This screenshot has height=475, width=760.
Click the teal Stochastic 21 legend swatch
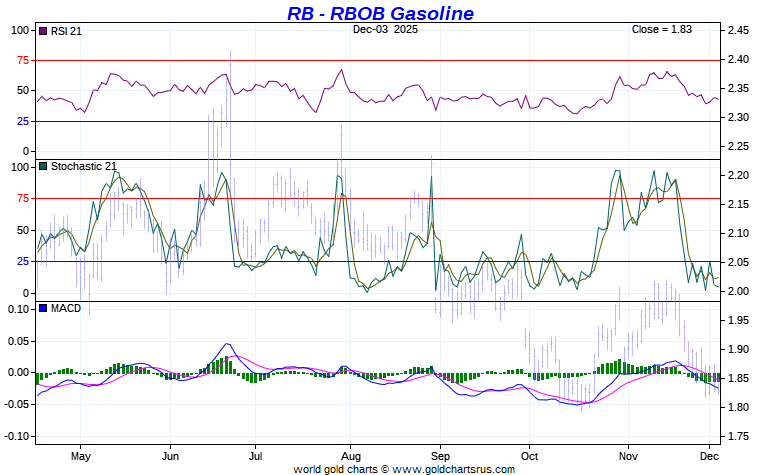pyautogui.click(x=42, y=166)
